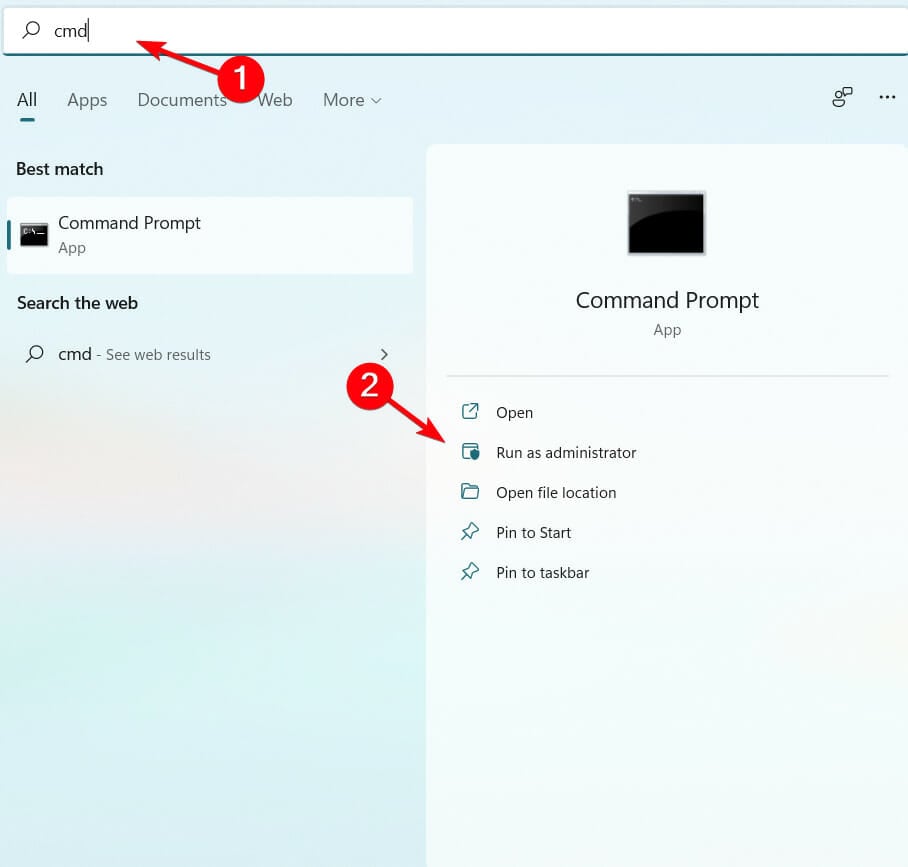Expand the More dropdown

[352, 100]
